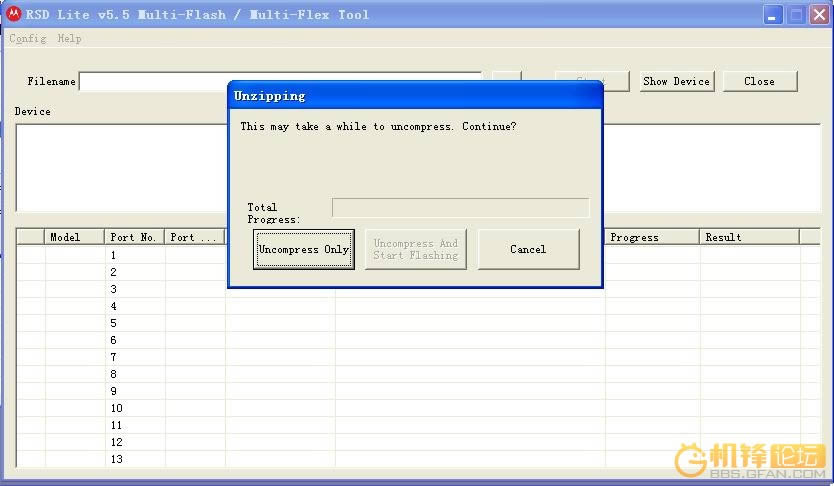Click the Total Progress bar
This screenshot has width=834, height=486.
[460, 208]
